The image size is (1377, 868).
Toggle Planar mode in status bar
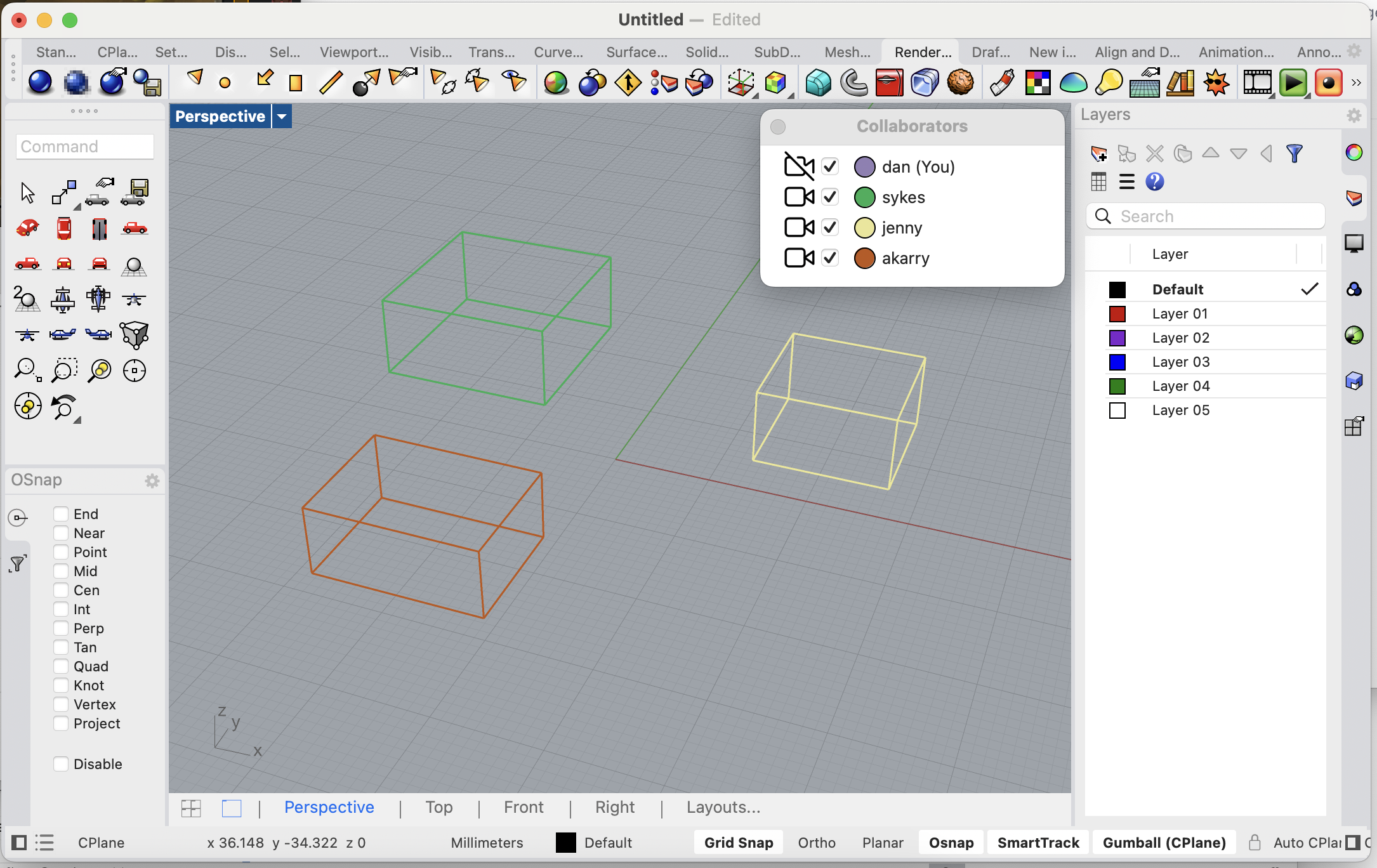coord(883,843)
